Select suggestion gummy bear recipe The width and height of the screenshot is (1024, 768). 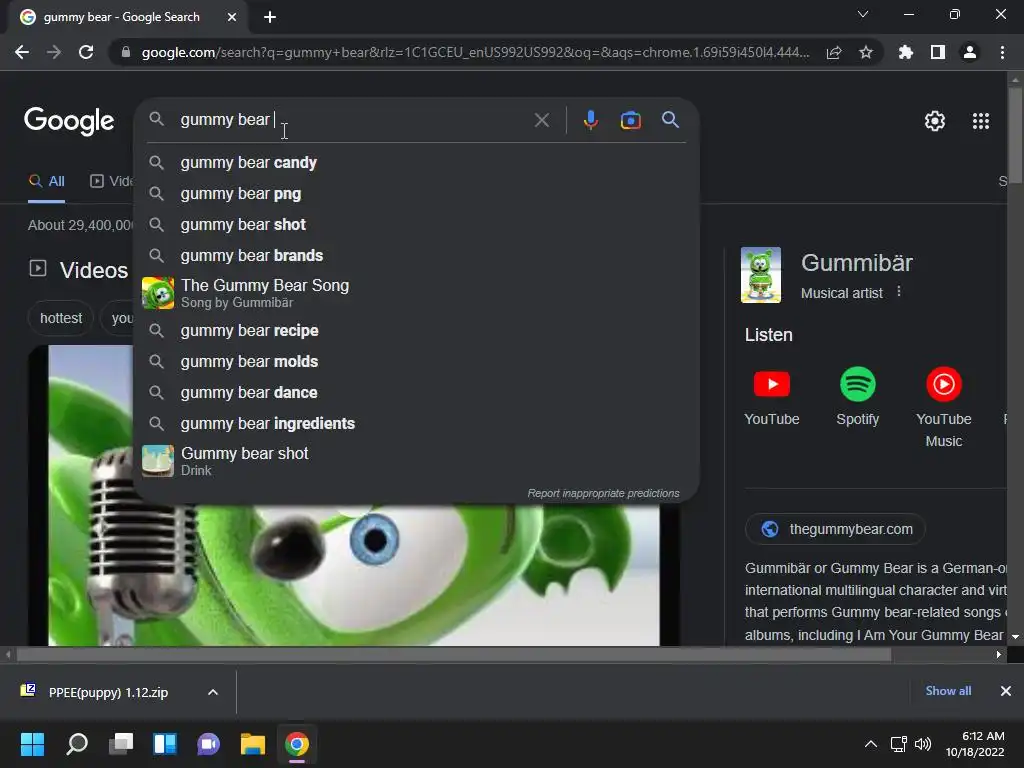416,330
